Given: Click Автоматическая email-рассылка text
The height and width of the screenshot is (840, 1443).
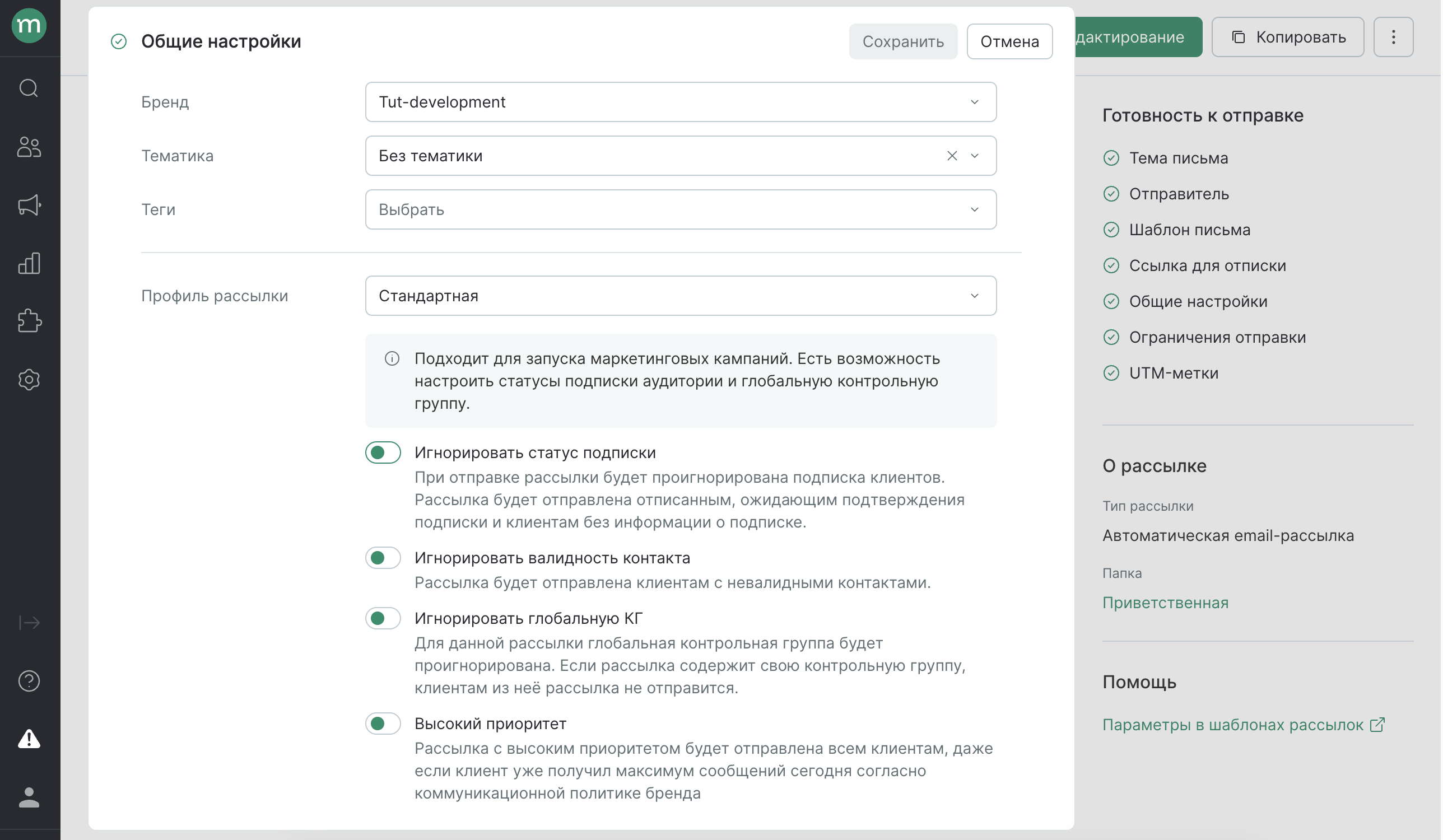Looking at the screenshot, I should click(1228, 535).
